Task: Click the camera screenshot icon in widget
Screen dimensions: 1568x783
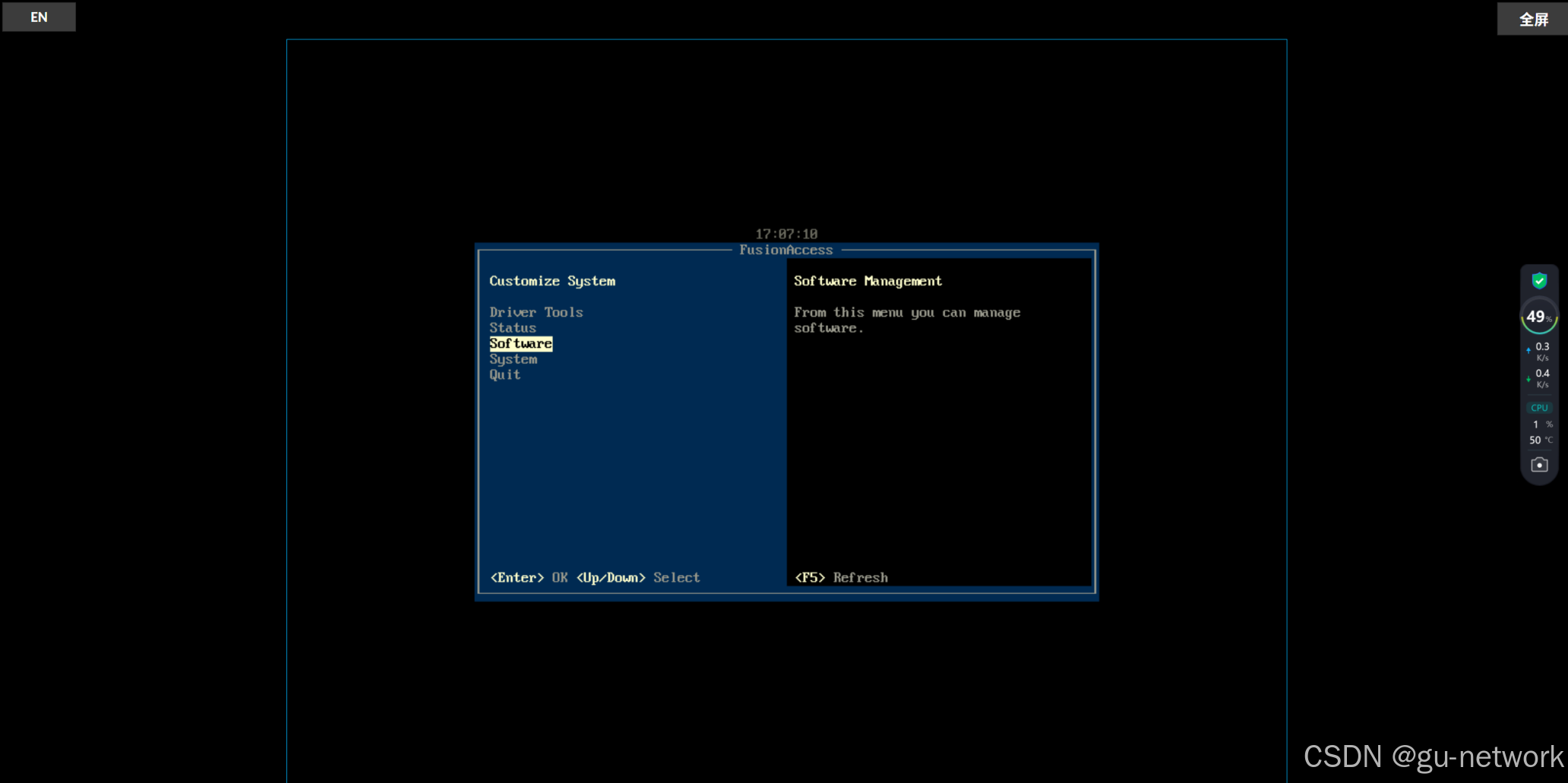Action: pos(1539,465)
